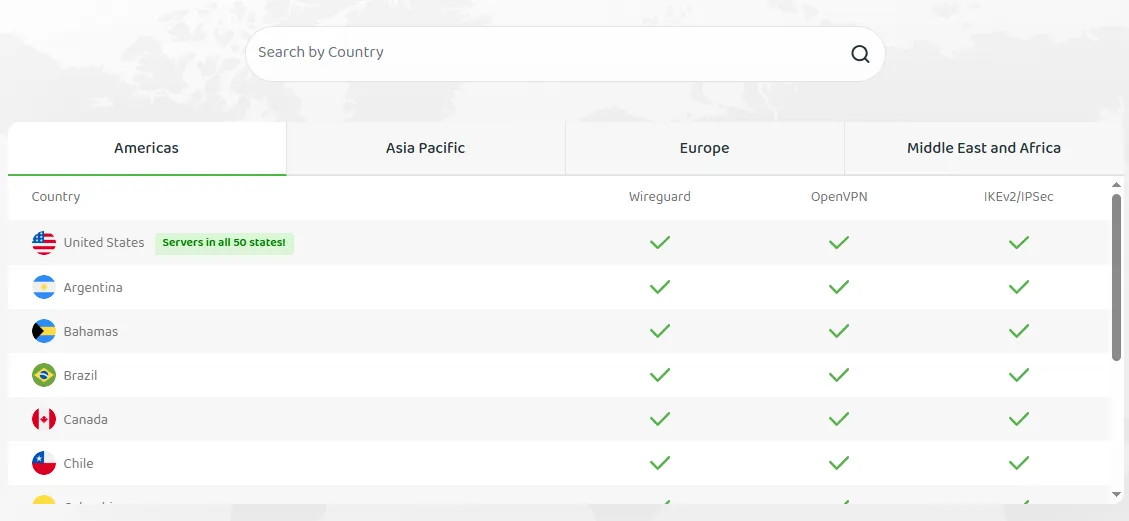
Task: Click the OpenVPN column header
Action: click(x=839, y=196)
